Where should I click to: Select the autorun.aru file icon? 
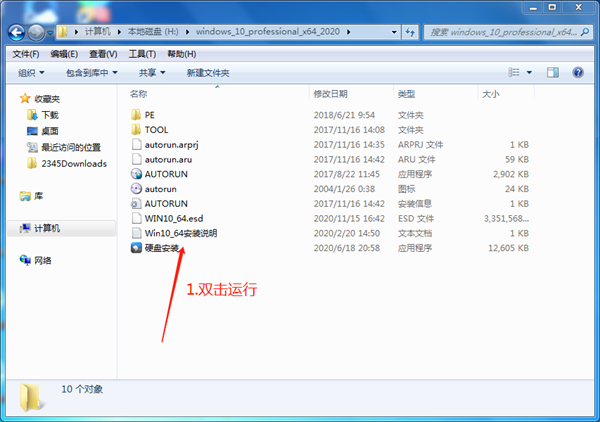(x=136, y=159)
